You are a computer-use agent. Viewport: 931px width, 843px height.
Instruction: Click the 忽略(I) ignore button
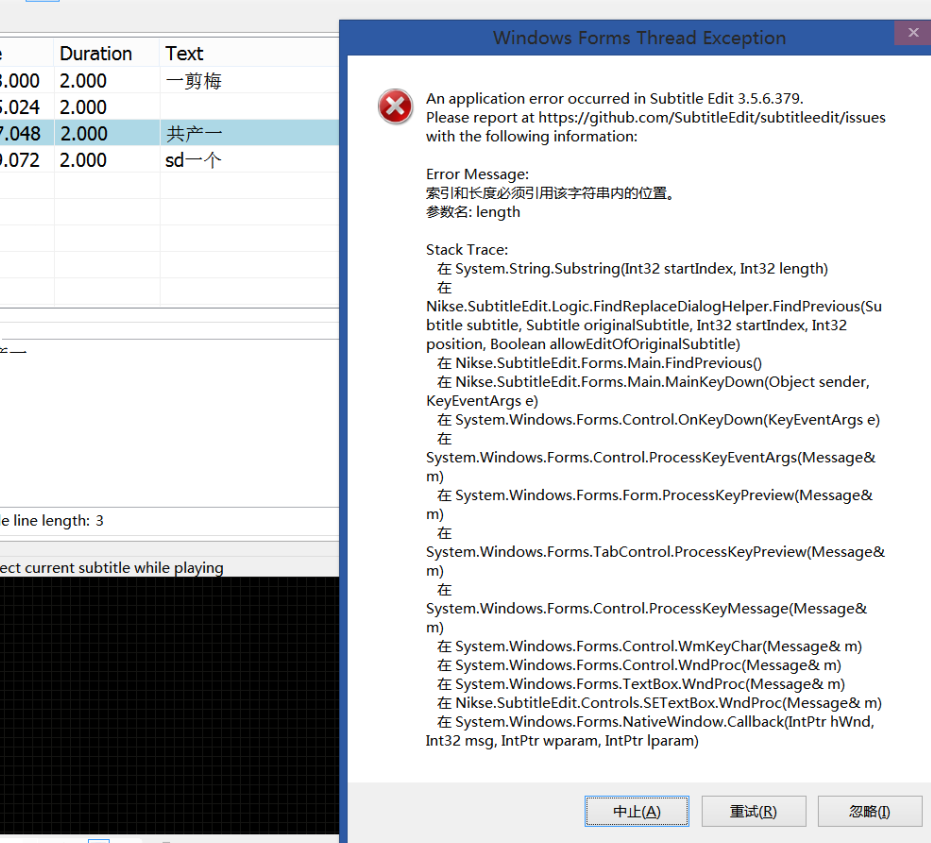click(870, 812)
